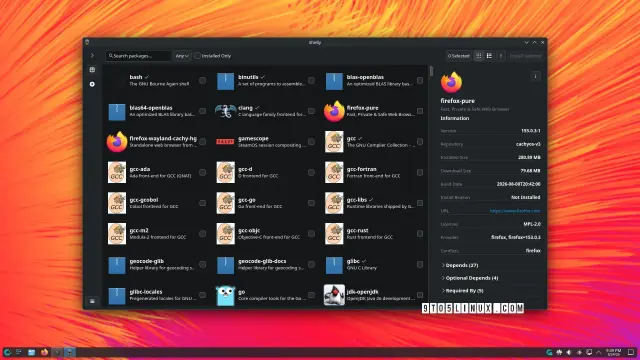Show hidden system tray icons

599,352
